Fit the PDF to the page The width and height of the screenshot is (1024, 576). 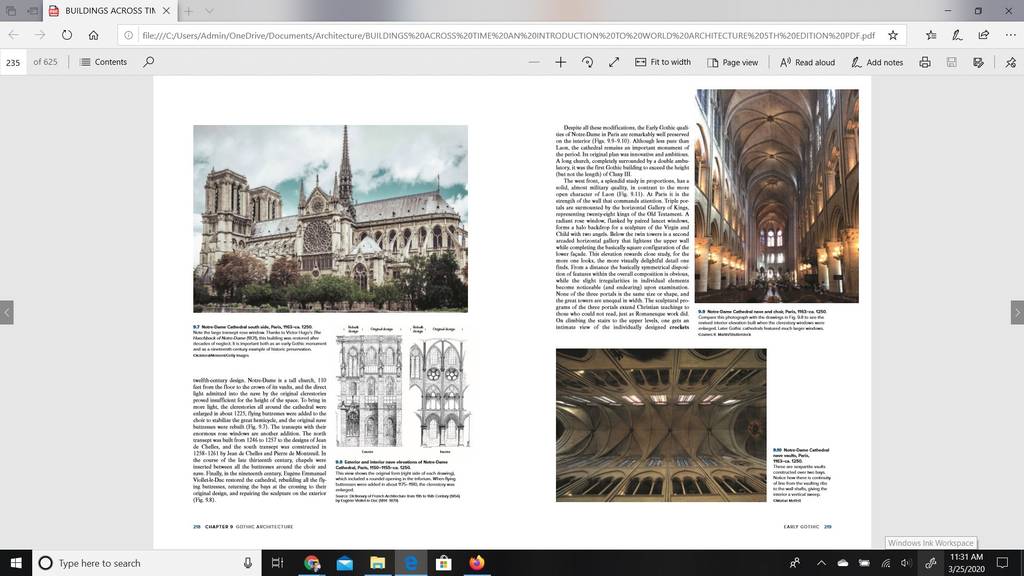point(614,62)
